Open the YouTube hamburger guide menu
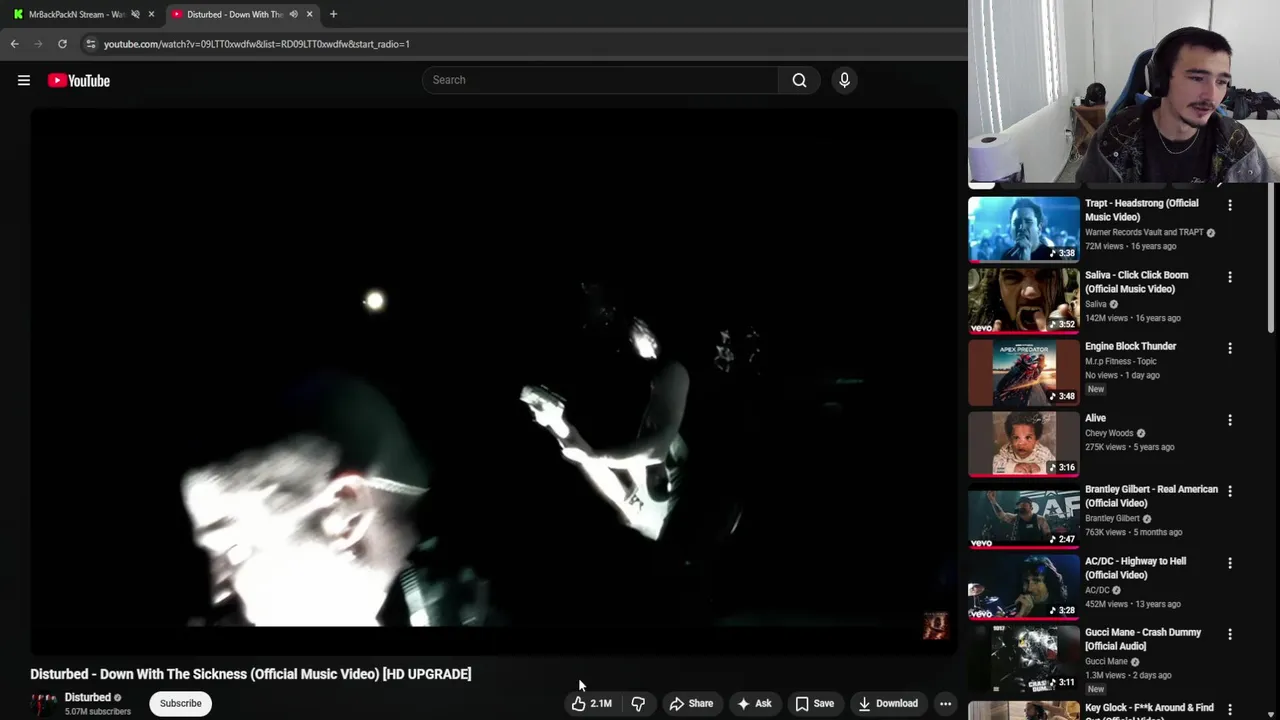The image size is (1280, 720). 24,81
